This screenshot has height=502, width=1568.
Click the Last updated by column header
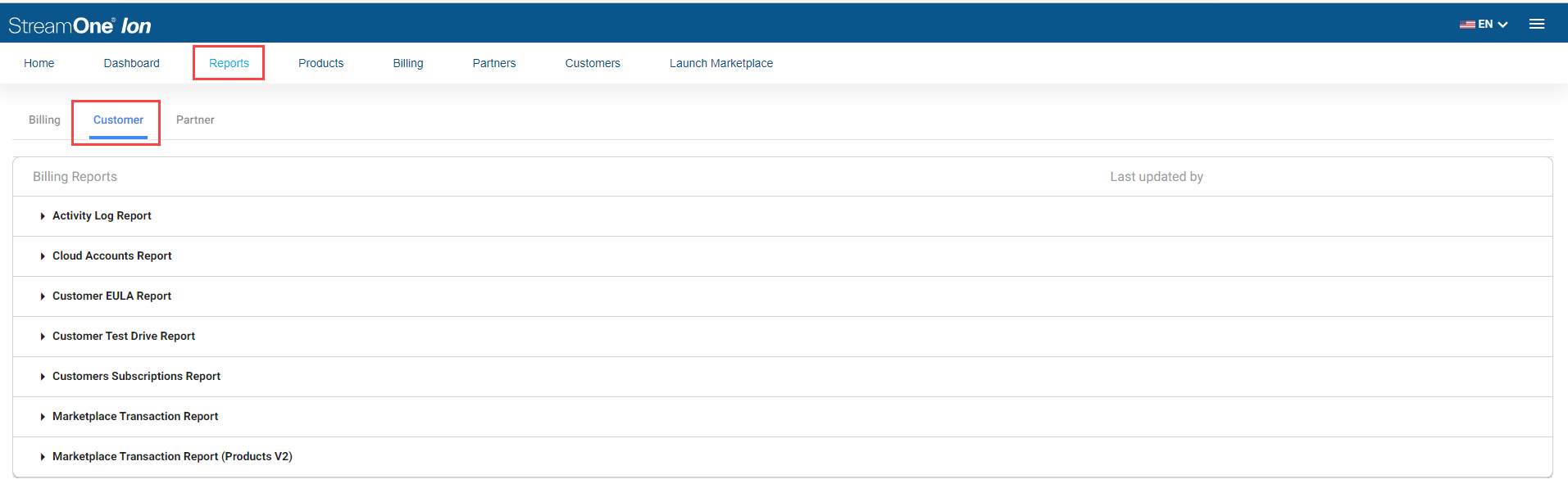[1157, 176]
